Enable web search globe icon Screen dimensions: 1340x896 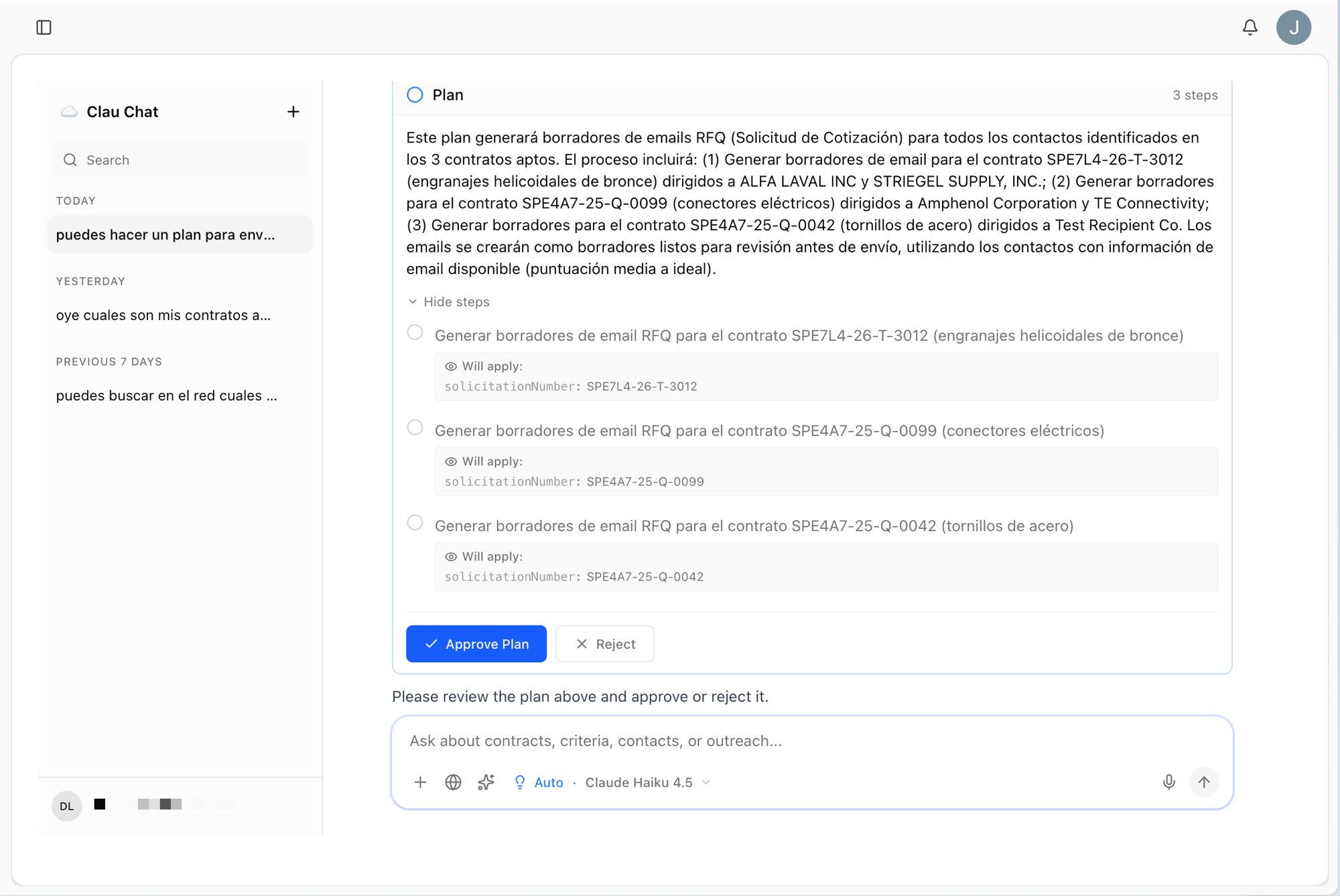click(x=453, y=782)
